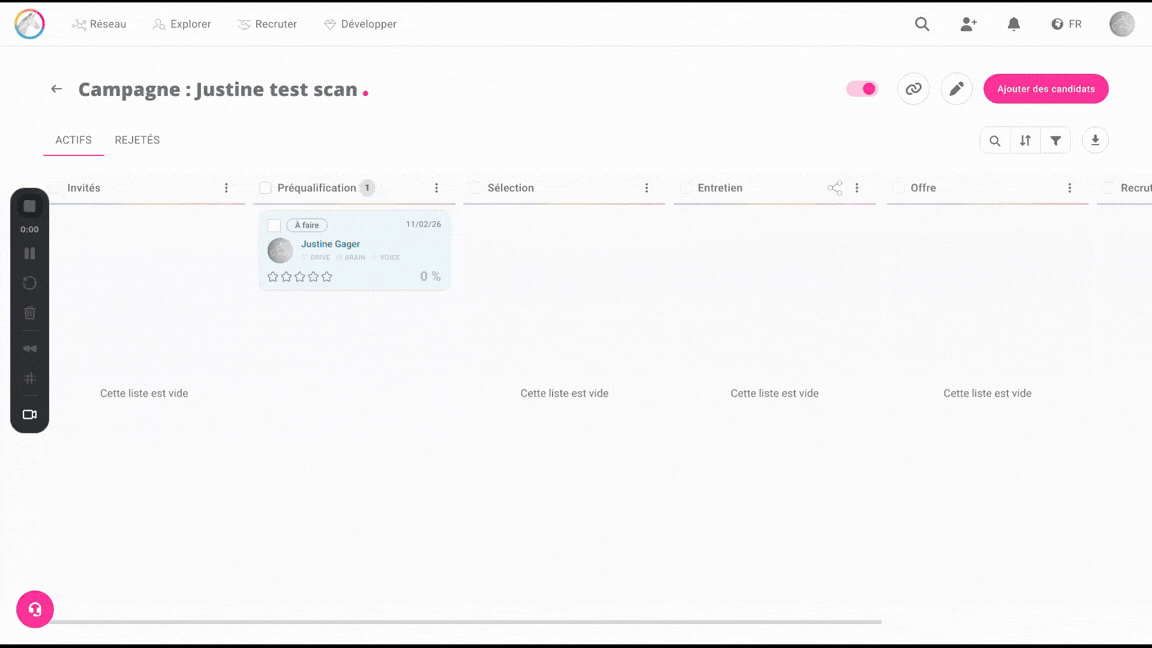Open the Invités column three-dot menu
Viewport: 1152px width, 648px height.
pyautogui.click(x=226, y=188)
